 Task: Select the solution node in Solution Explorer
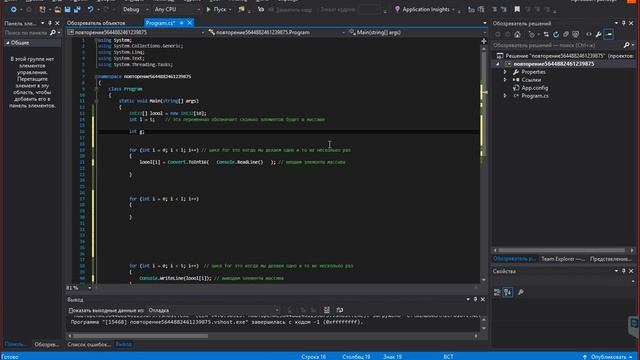click(x=565, y=56)
